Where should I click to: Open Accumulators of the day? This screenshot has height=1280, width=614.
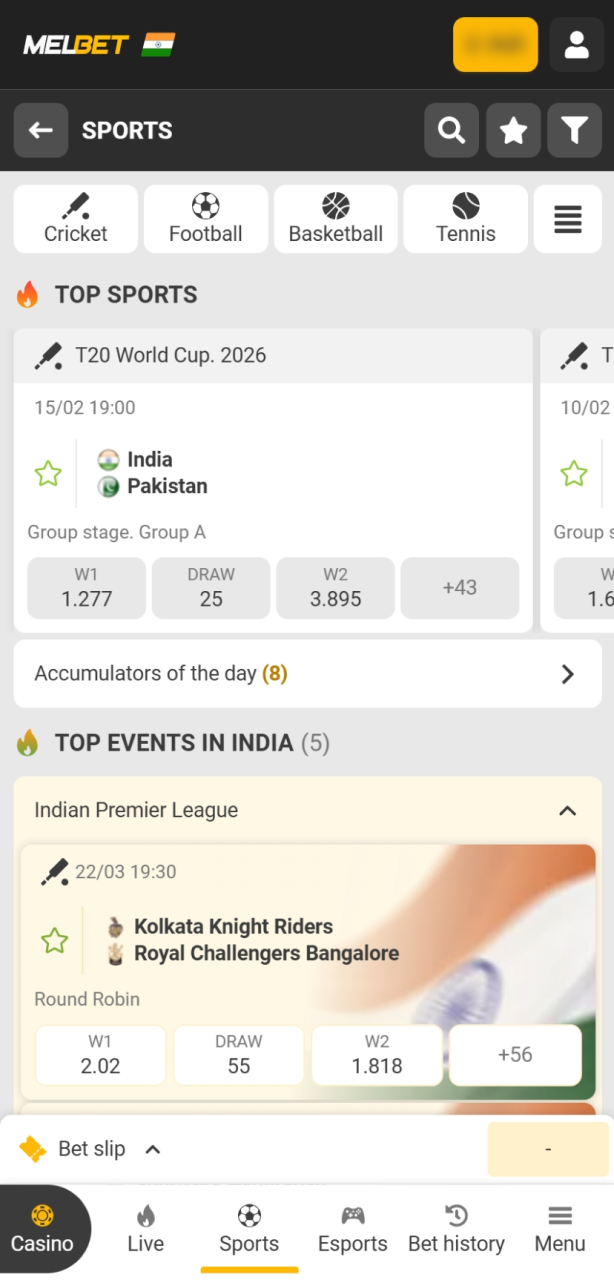[x=307, y=674]
